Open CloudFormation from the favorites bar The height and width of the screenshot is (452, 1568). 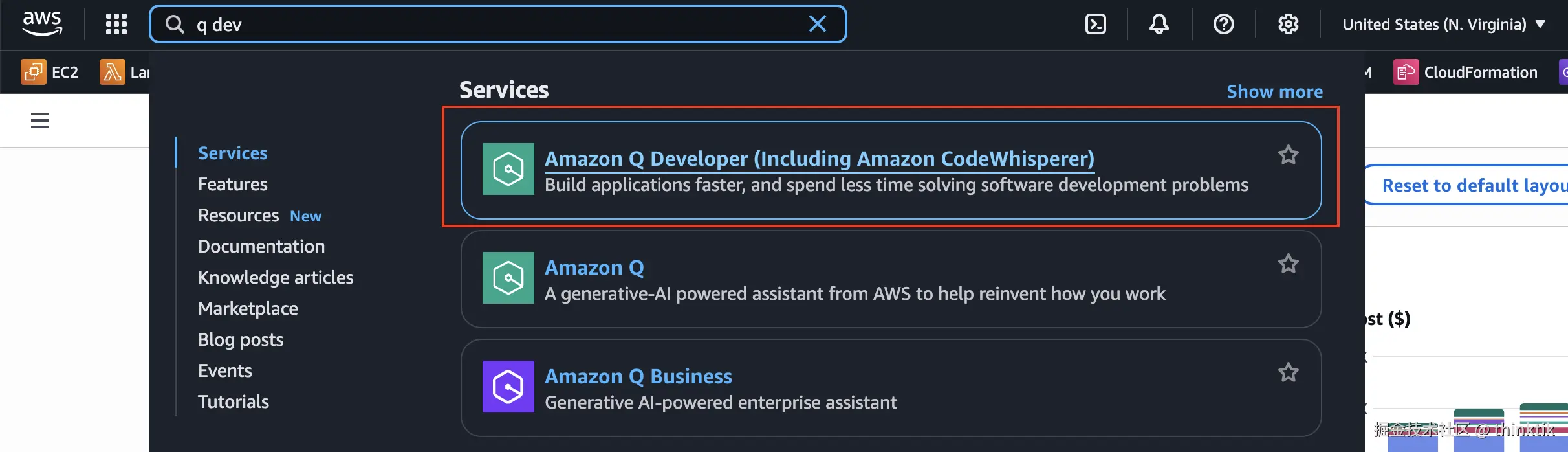[1467, 72]
